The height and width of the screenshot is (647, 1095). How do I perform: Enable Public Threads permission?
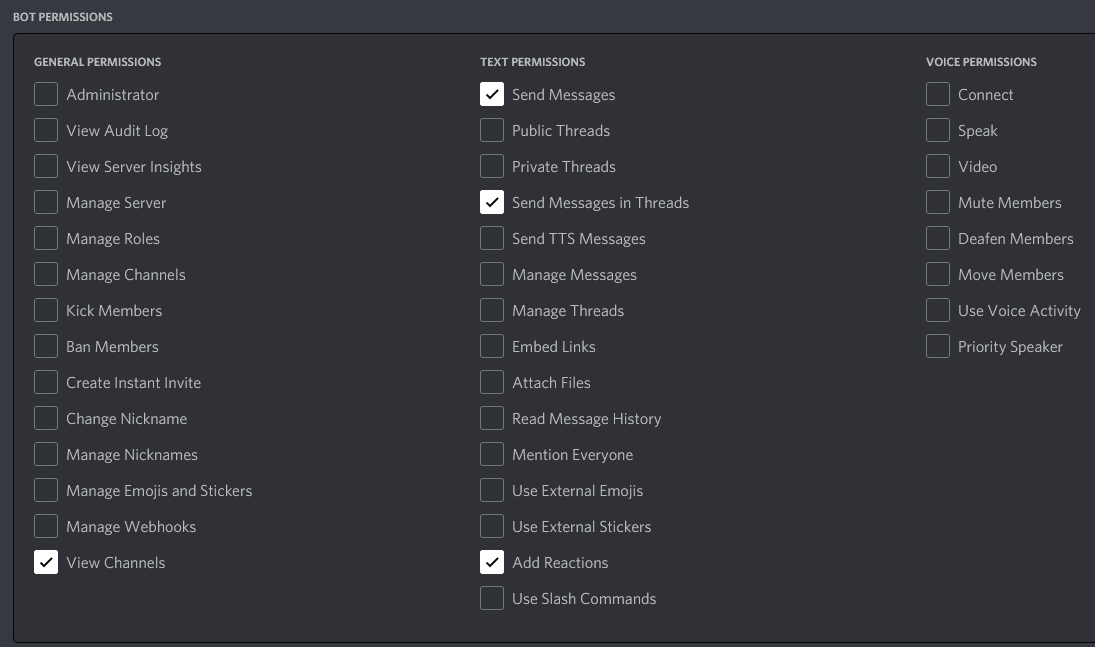(491, 130)
